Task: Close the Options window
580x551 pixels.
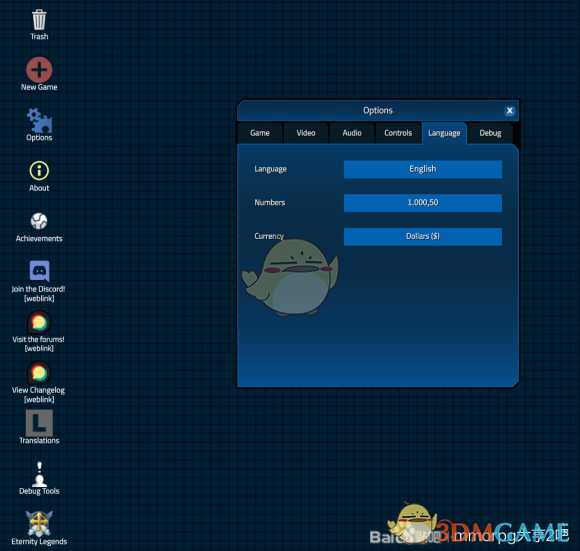Action: [x=509, y=111]
